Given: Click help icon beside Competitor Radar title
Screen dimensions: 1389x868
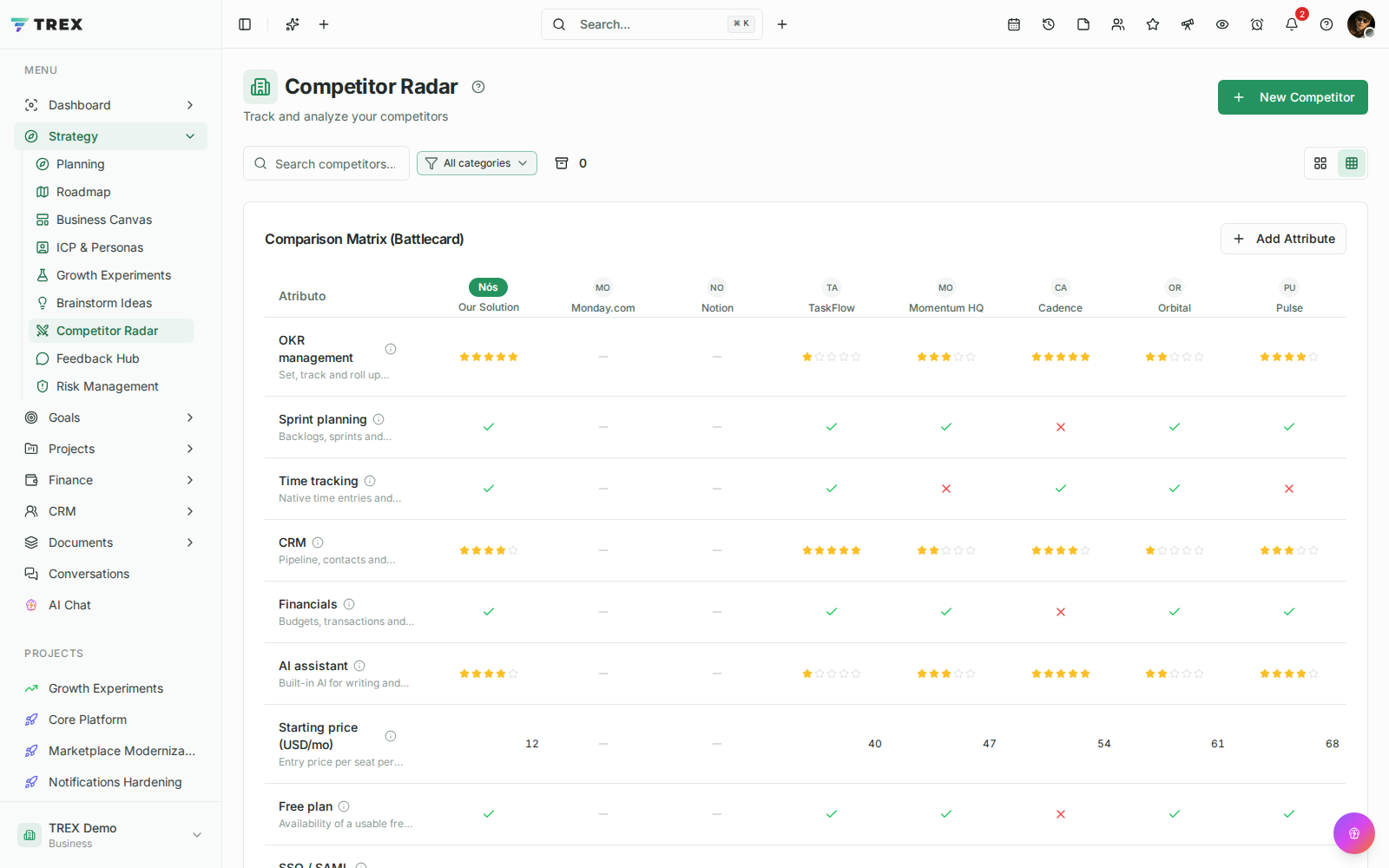Looking at the screenshot, I should click(x=478, y=87).
